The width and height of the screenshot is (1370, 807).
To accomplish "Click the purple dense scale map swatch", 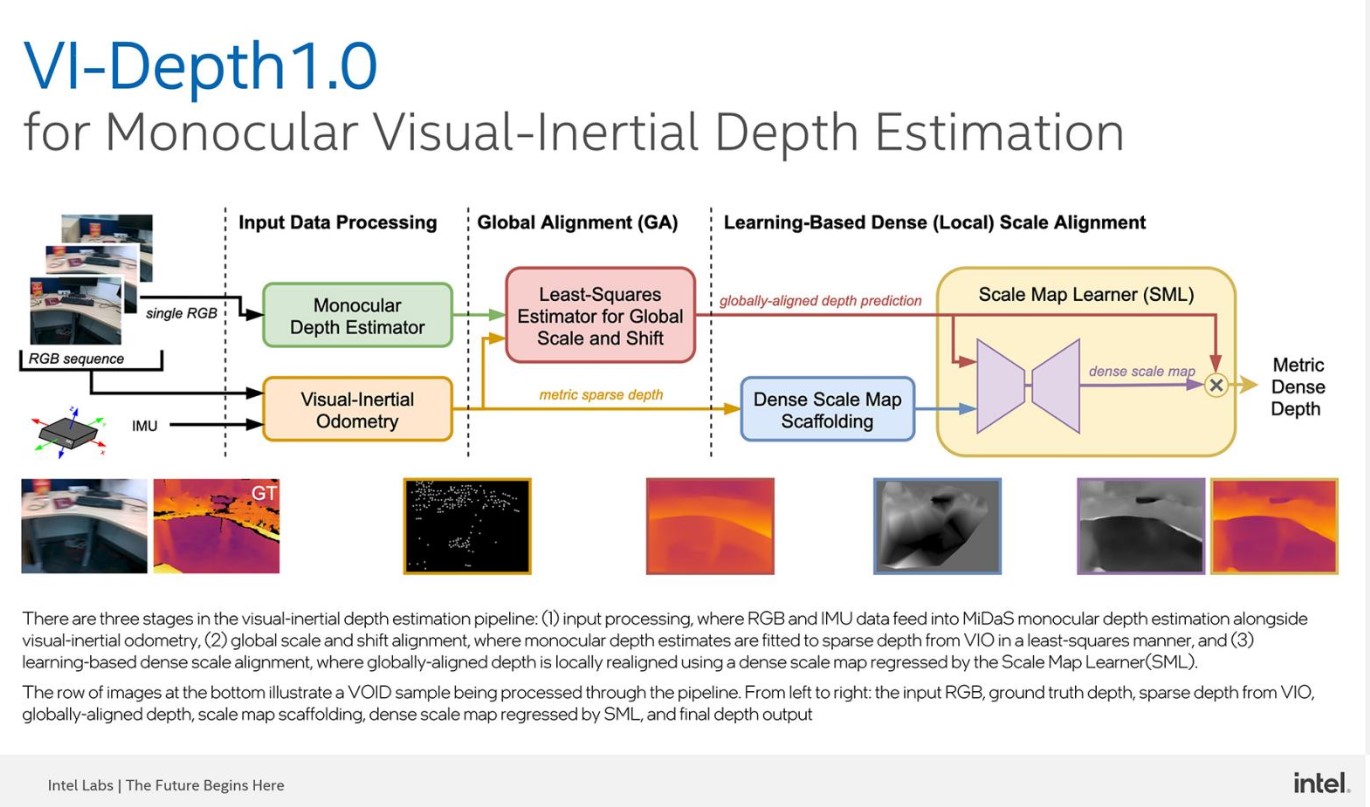I will (x=1140, y=525).
